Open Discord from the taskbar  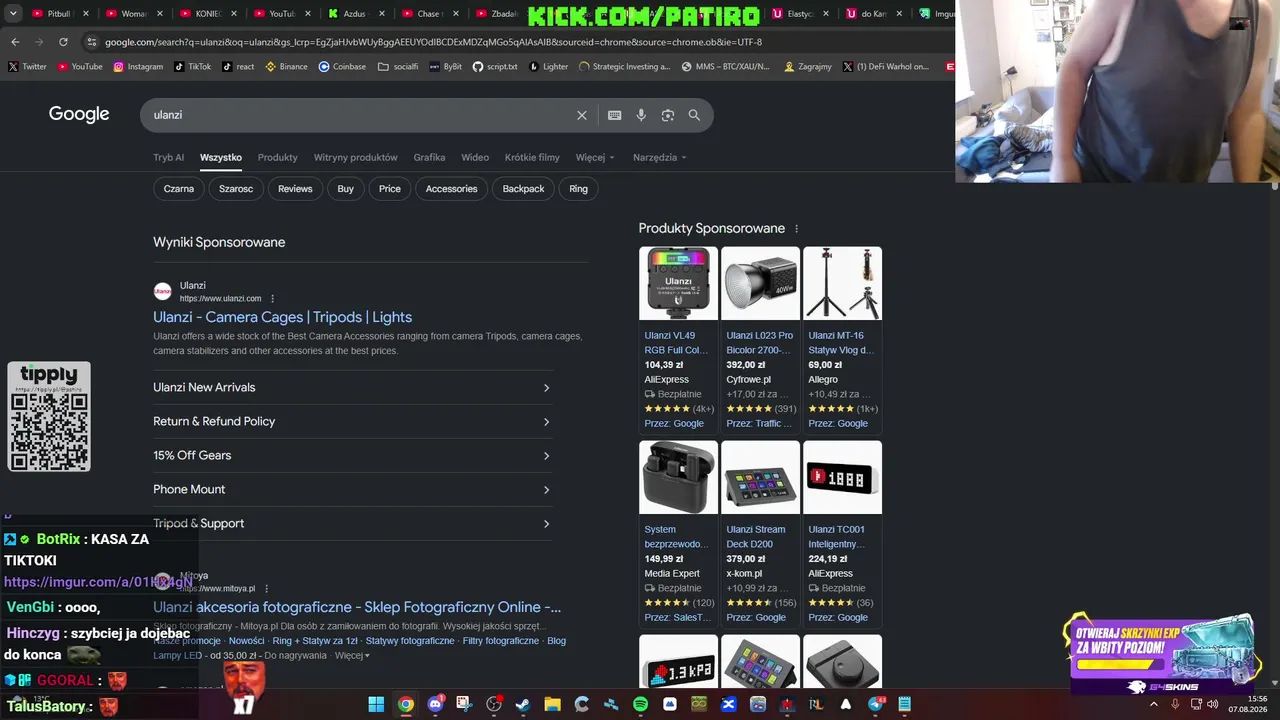[x=435, y=704]
